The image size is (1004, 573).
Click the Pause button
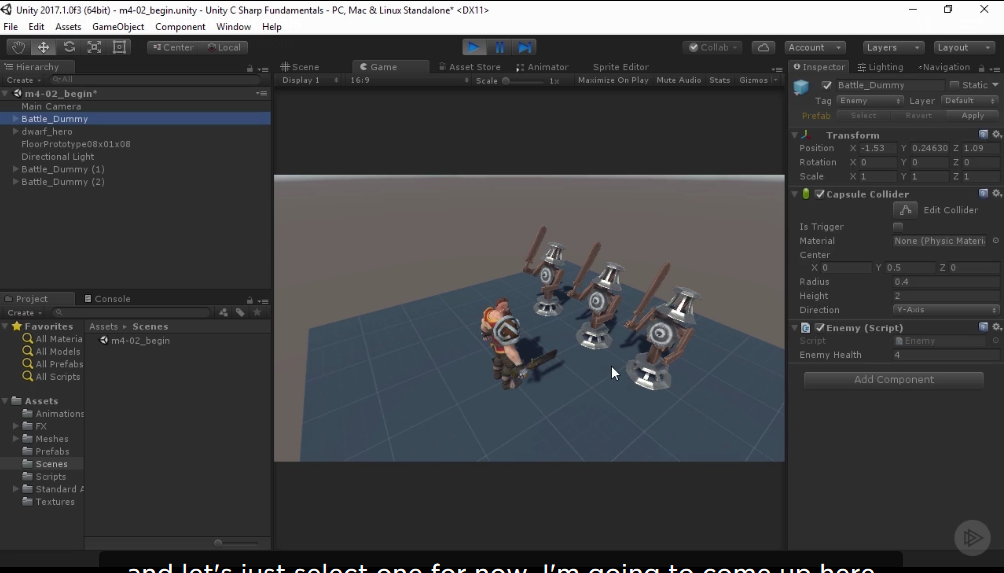499,47
